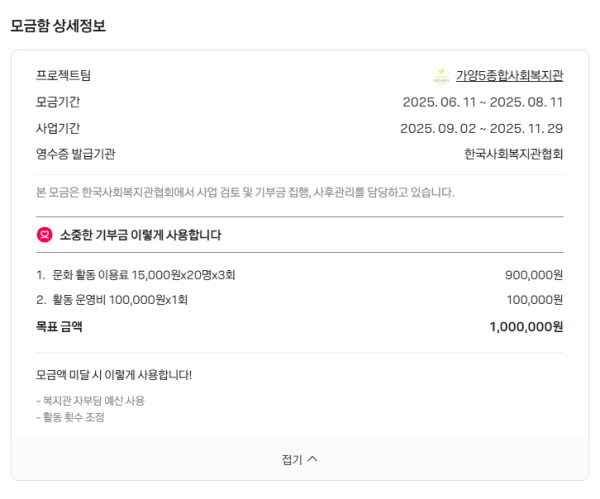Click the 모금함 상세정보 heading
The height and width of the screenshot is (499, 600).
click(58, 26)
